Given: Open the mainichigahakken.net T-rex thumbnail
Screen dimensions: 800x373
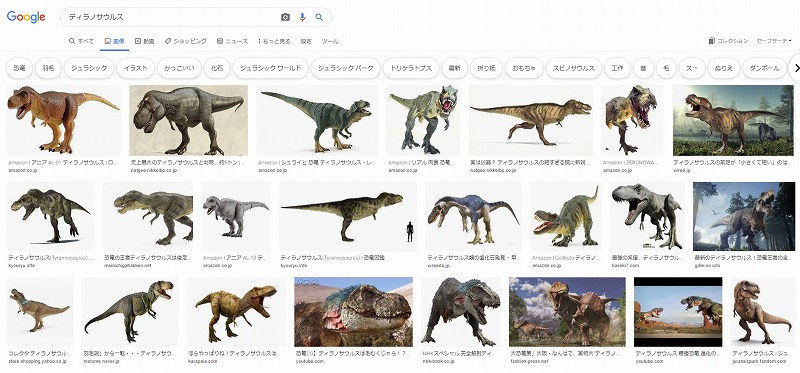Looking at the screenshot, I should pos(147,217).
